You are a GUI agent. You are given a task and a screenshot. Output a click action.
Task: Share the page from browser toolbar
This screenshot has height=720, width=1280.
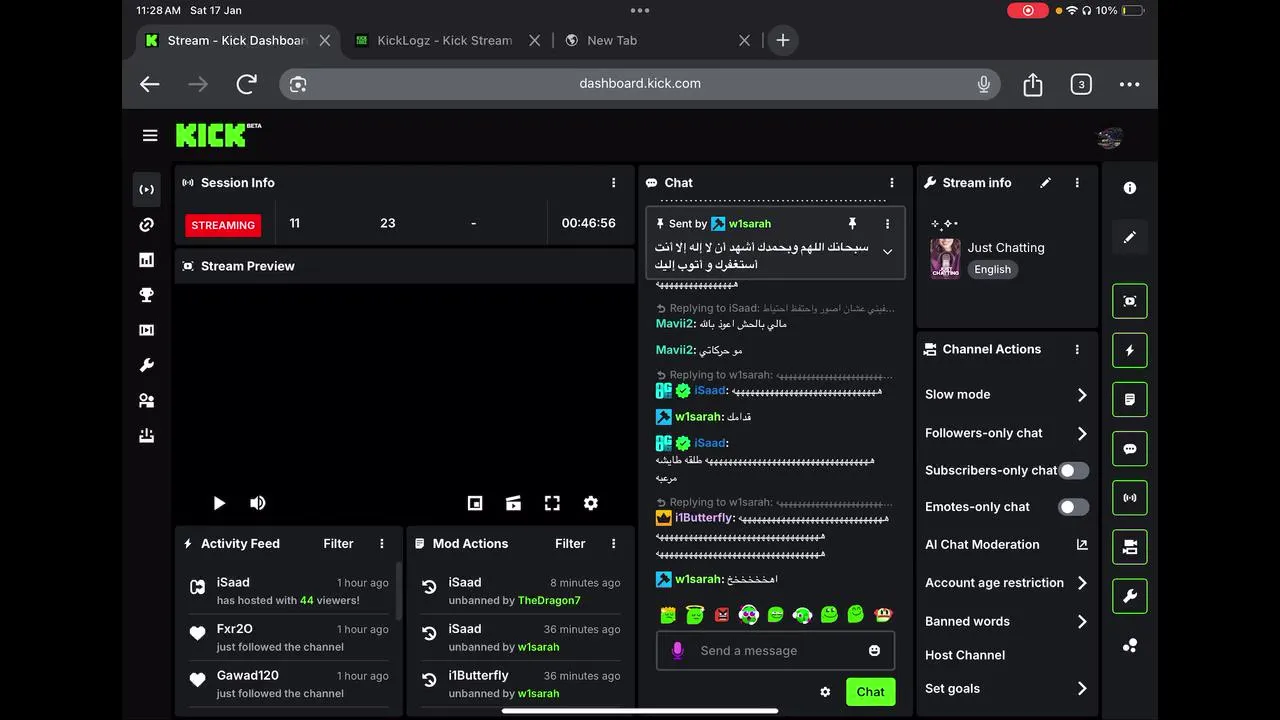click(1033, 84)
